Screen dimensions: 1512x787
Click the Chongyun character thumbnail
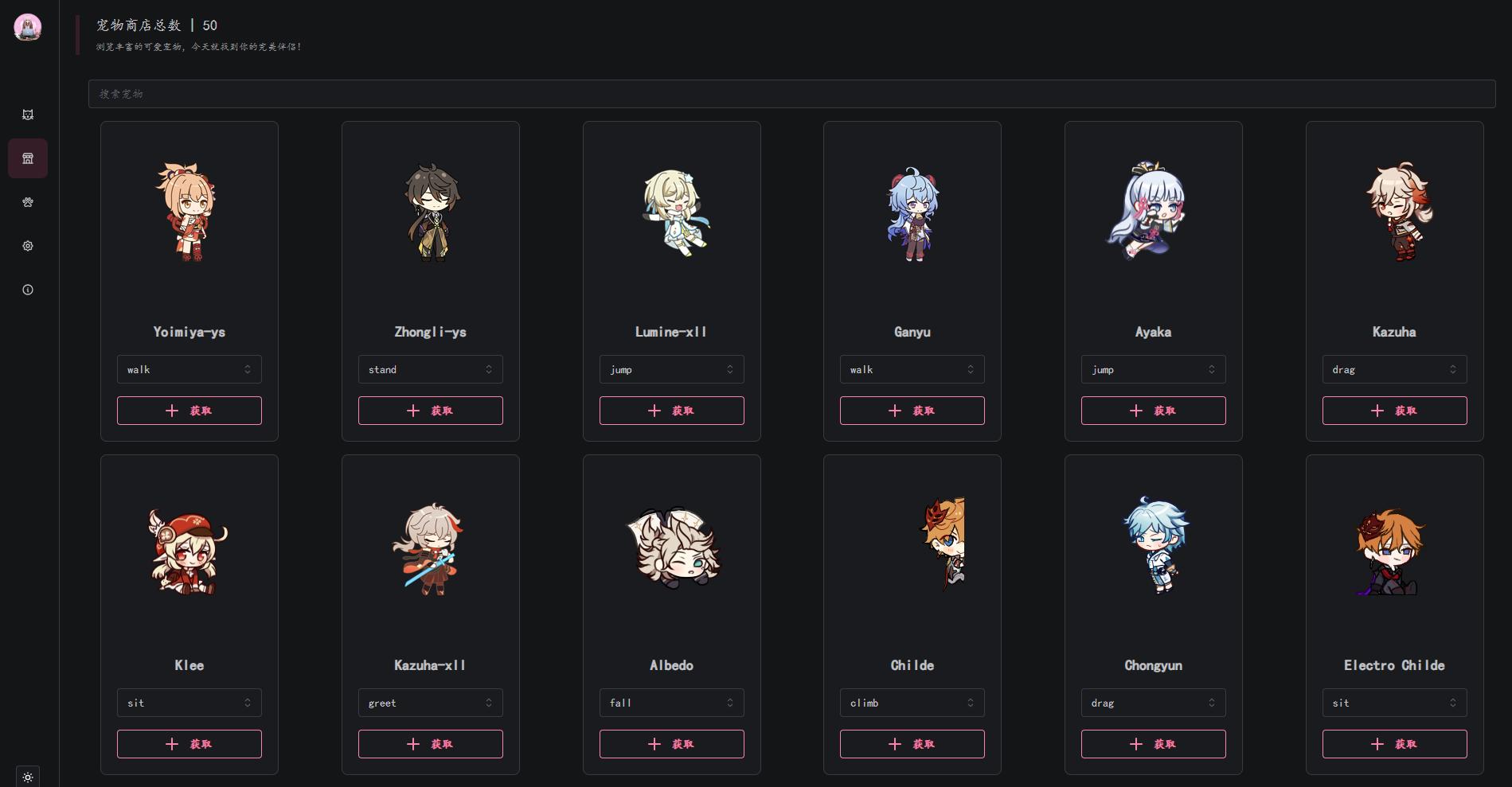(x=1156, y=545)
